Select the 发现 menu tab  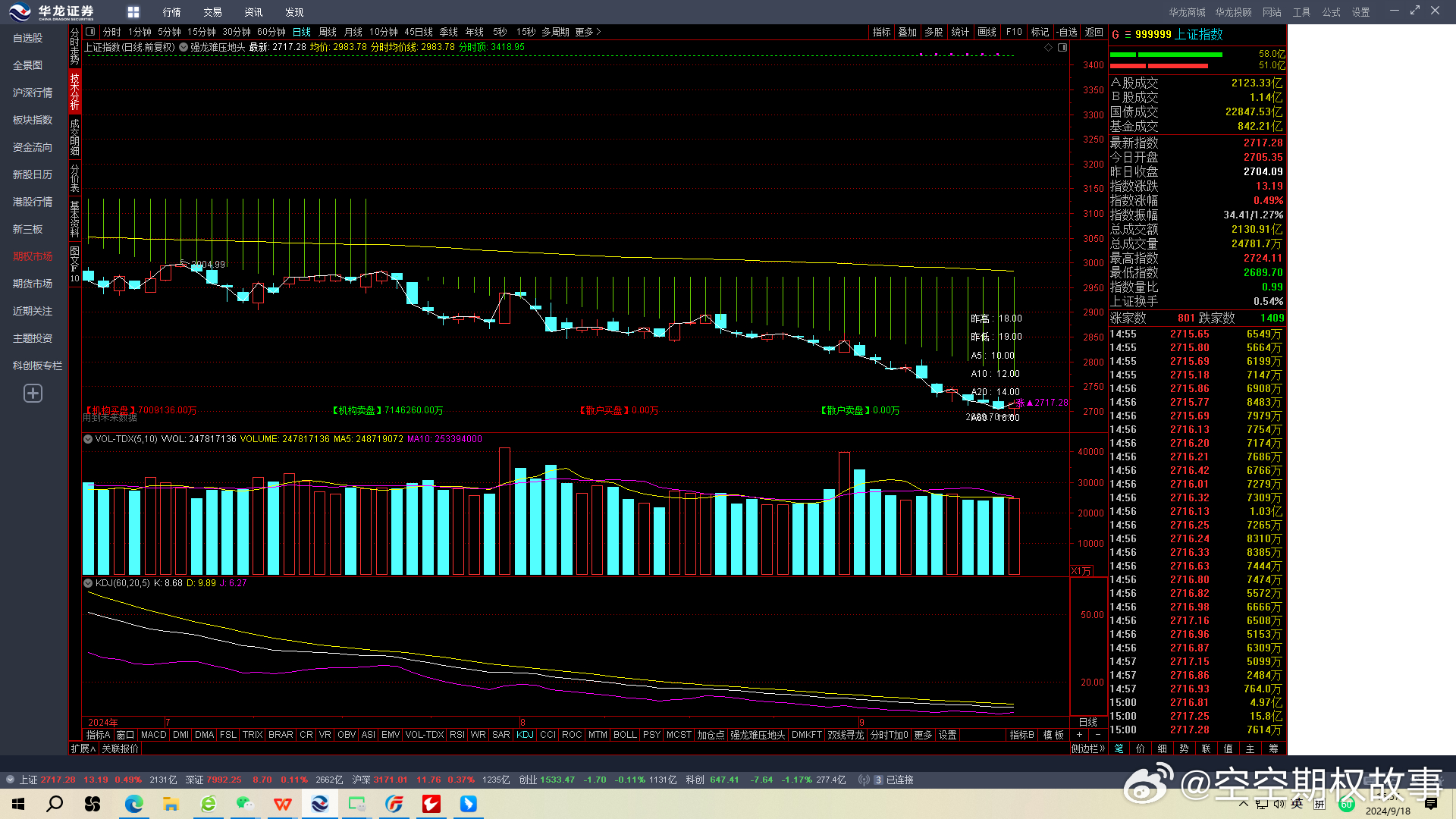coord(294,12)
